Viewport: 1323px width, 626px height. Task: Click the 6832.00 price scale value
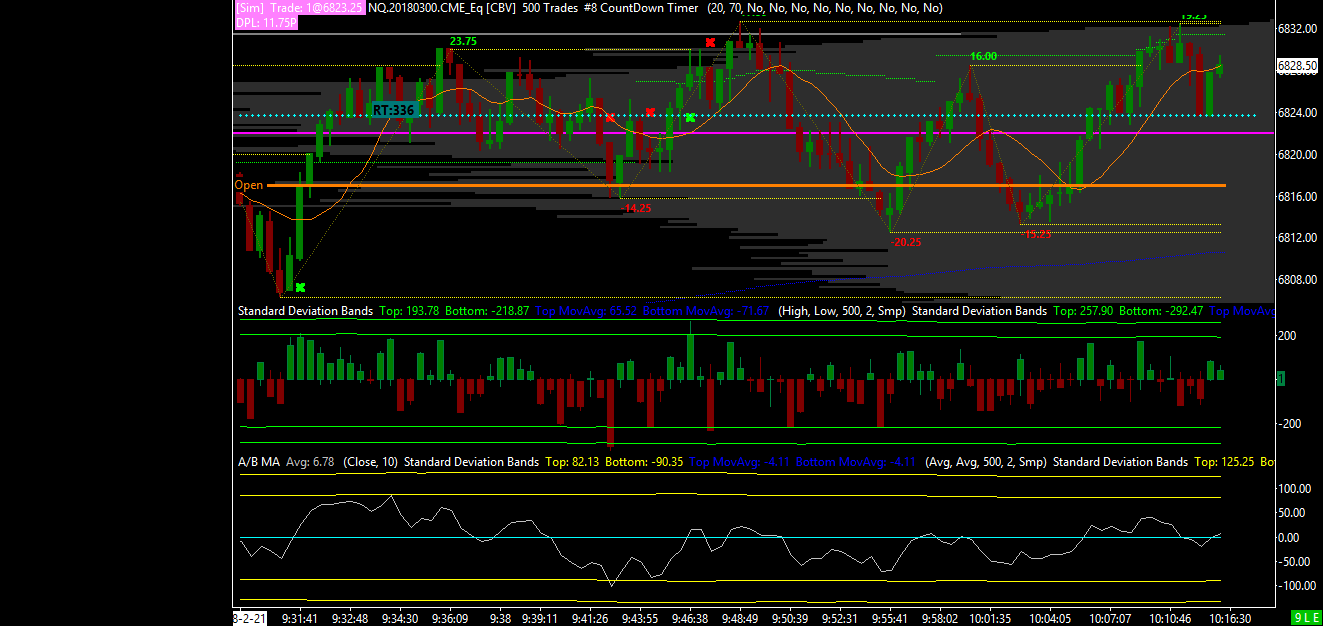pyautogui.click(x=1296, y=29)
